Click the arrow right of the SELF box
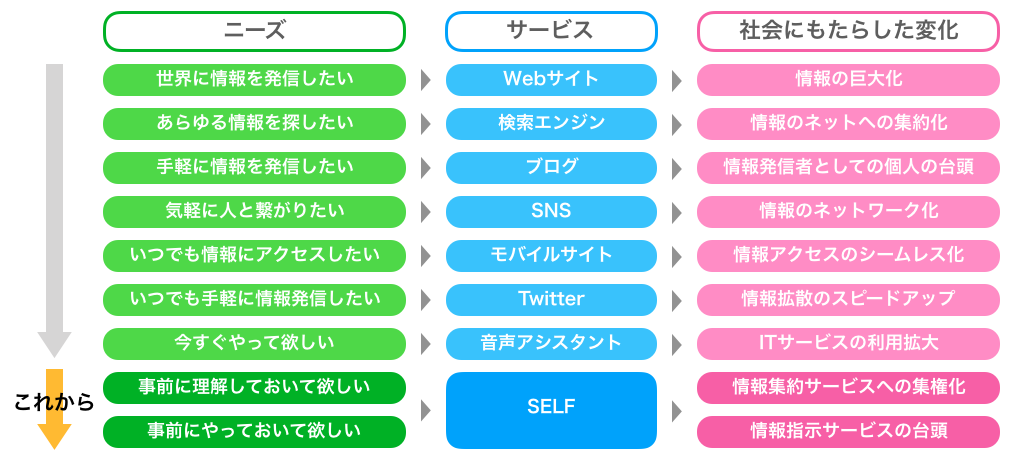Viewport: 1022px width, 467px height. coord(677,410)
